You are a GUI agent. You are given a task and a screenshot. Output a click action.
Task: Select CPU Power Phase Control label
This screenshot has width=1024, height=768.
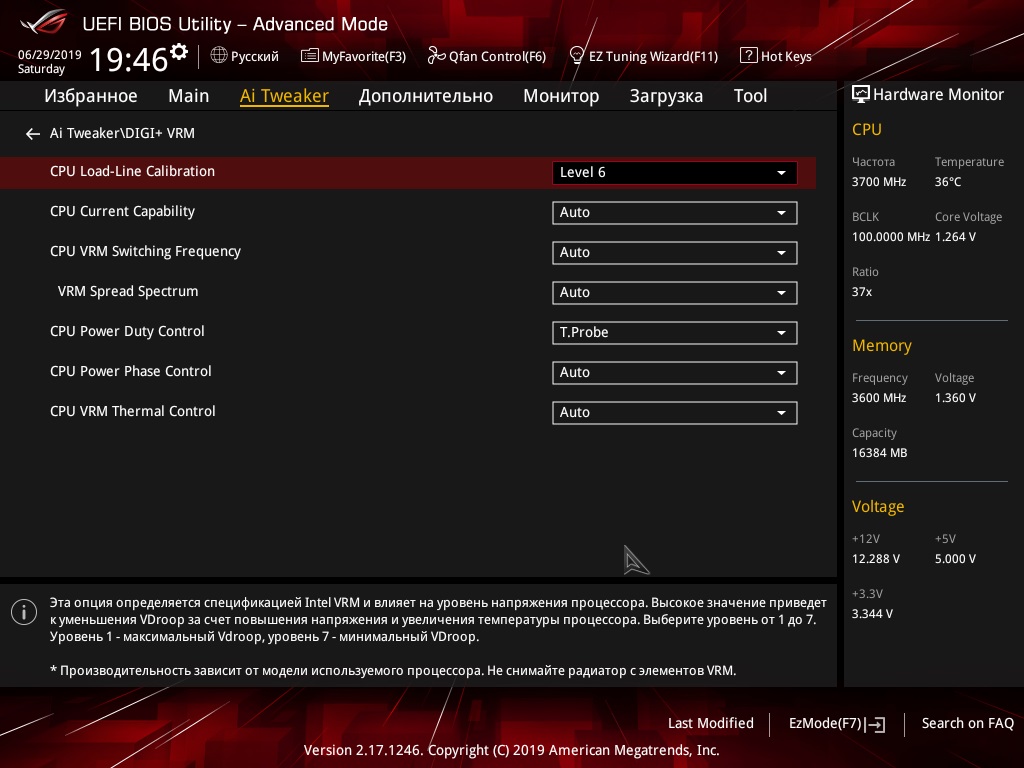tap(131, 371)
